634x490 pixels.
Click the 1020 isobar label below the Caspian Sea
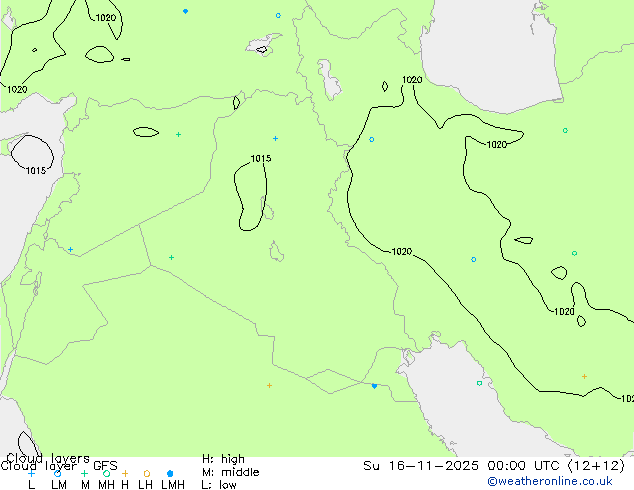point(412,80)
